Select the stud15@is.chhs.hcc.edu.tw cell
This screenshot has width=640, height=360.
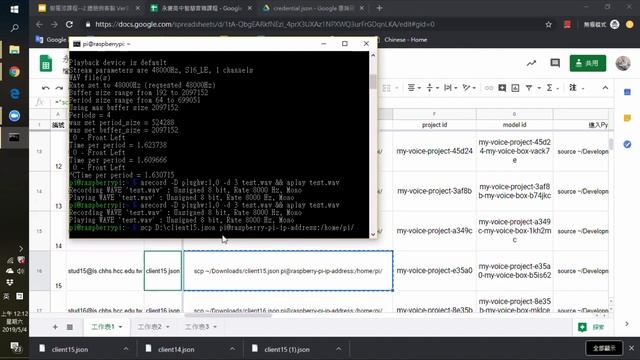click(105, 271)
